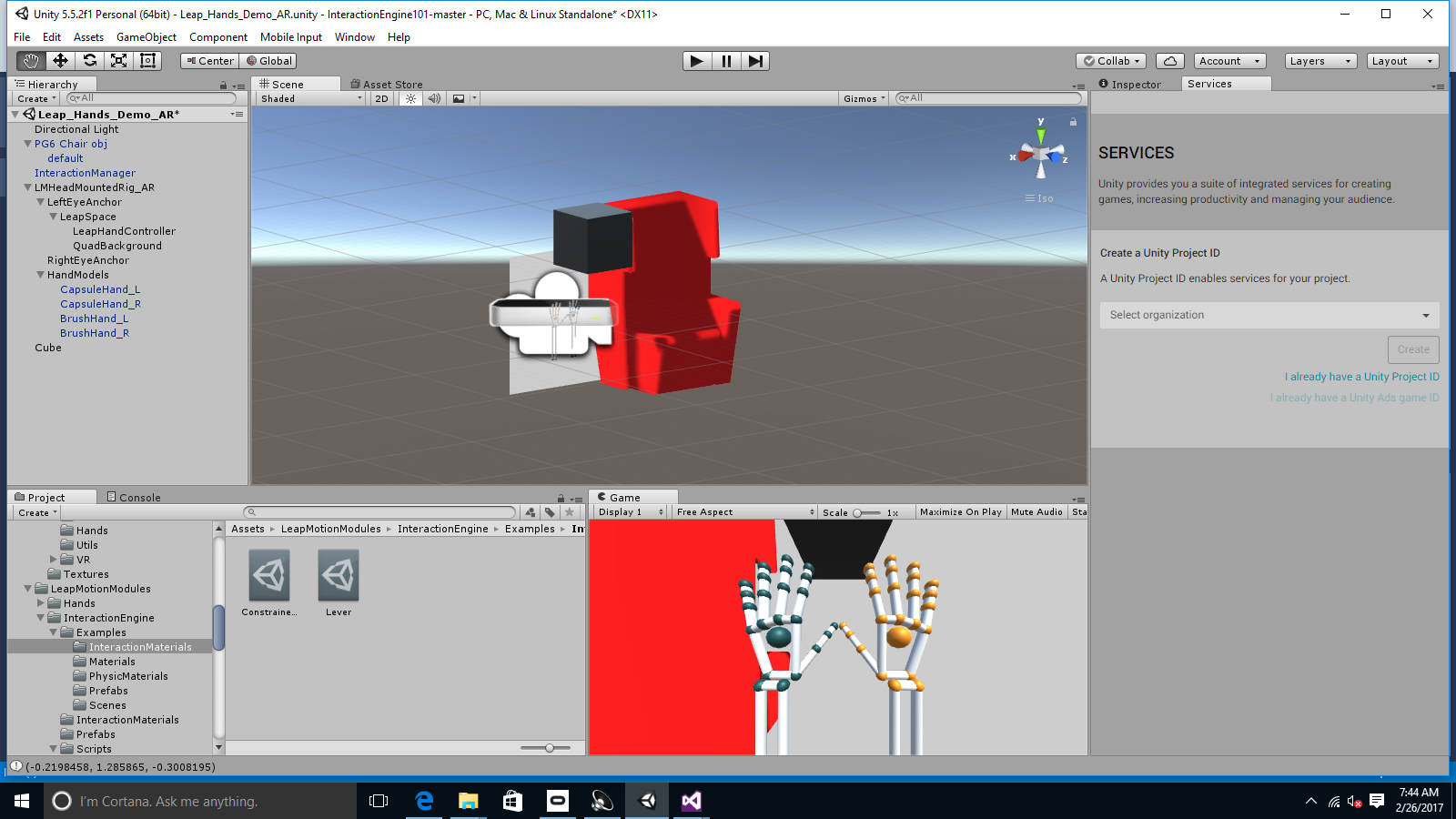The image size is (1456, 819).
Task: Click the Project search field
Action: coord(379,512)
